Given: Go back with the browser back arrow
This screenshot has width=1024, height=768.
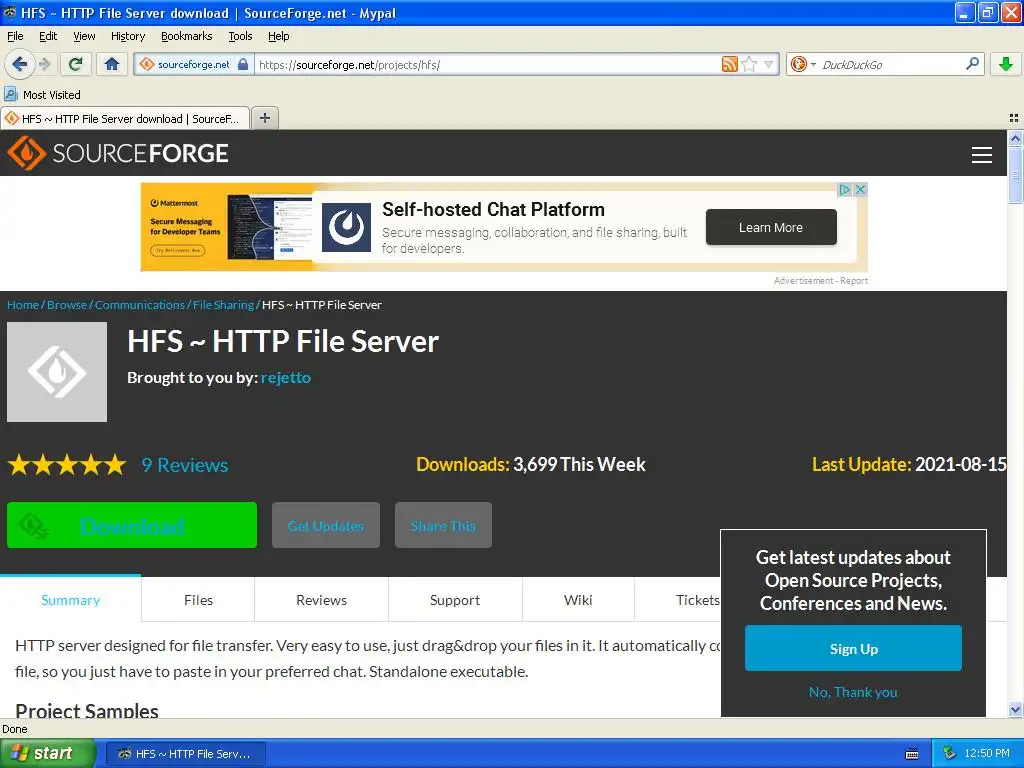Looking at the screenshot, I should point(20,64).
